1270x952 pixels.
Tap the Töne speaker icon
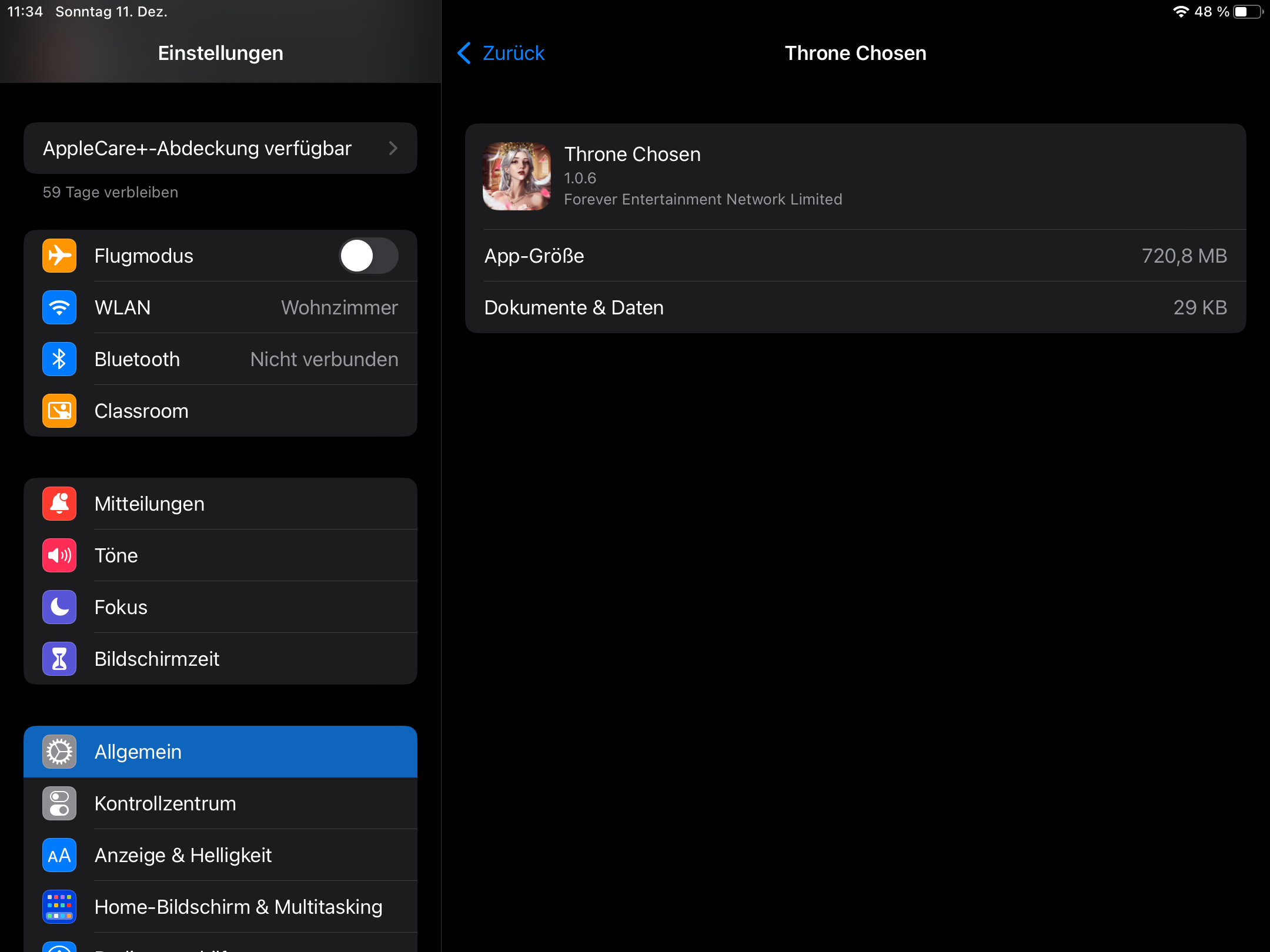(x=59, y=555)
